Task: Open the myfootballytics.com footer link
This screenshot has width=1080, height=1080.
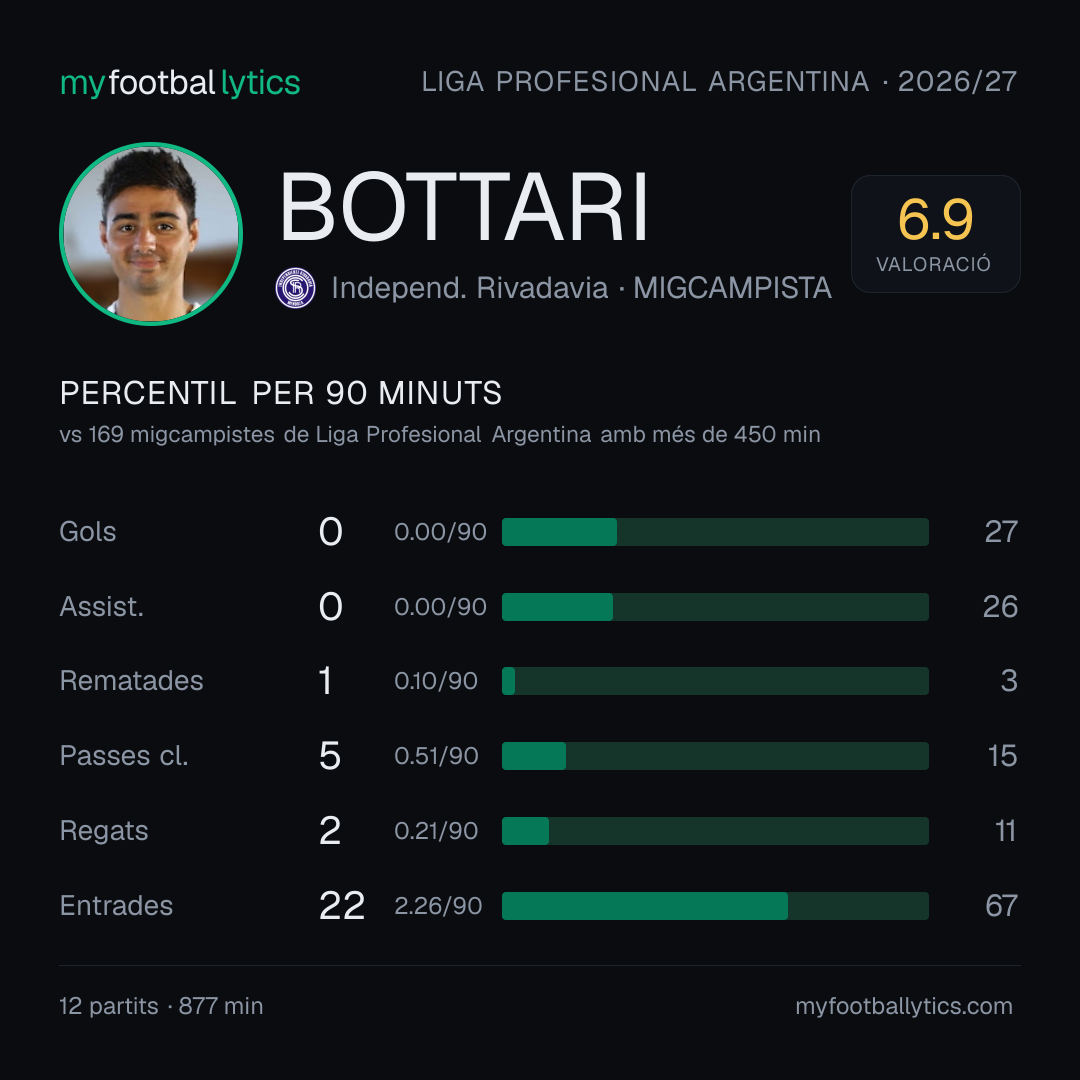Action: pos(904,1006)
